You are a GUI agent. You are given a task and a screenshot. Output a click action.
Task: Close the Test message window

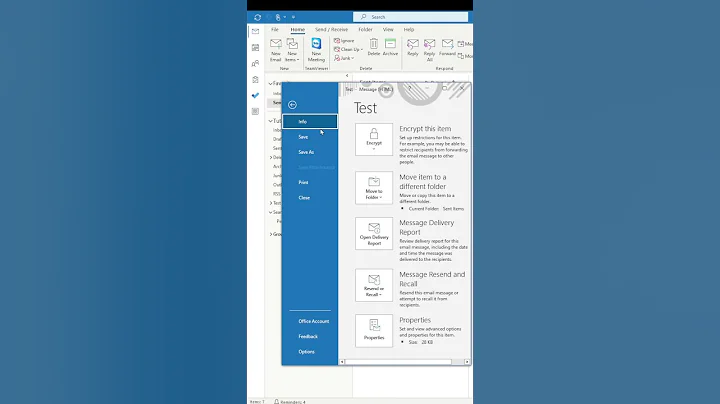(462, 88)
